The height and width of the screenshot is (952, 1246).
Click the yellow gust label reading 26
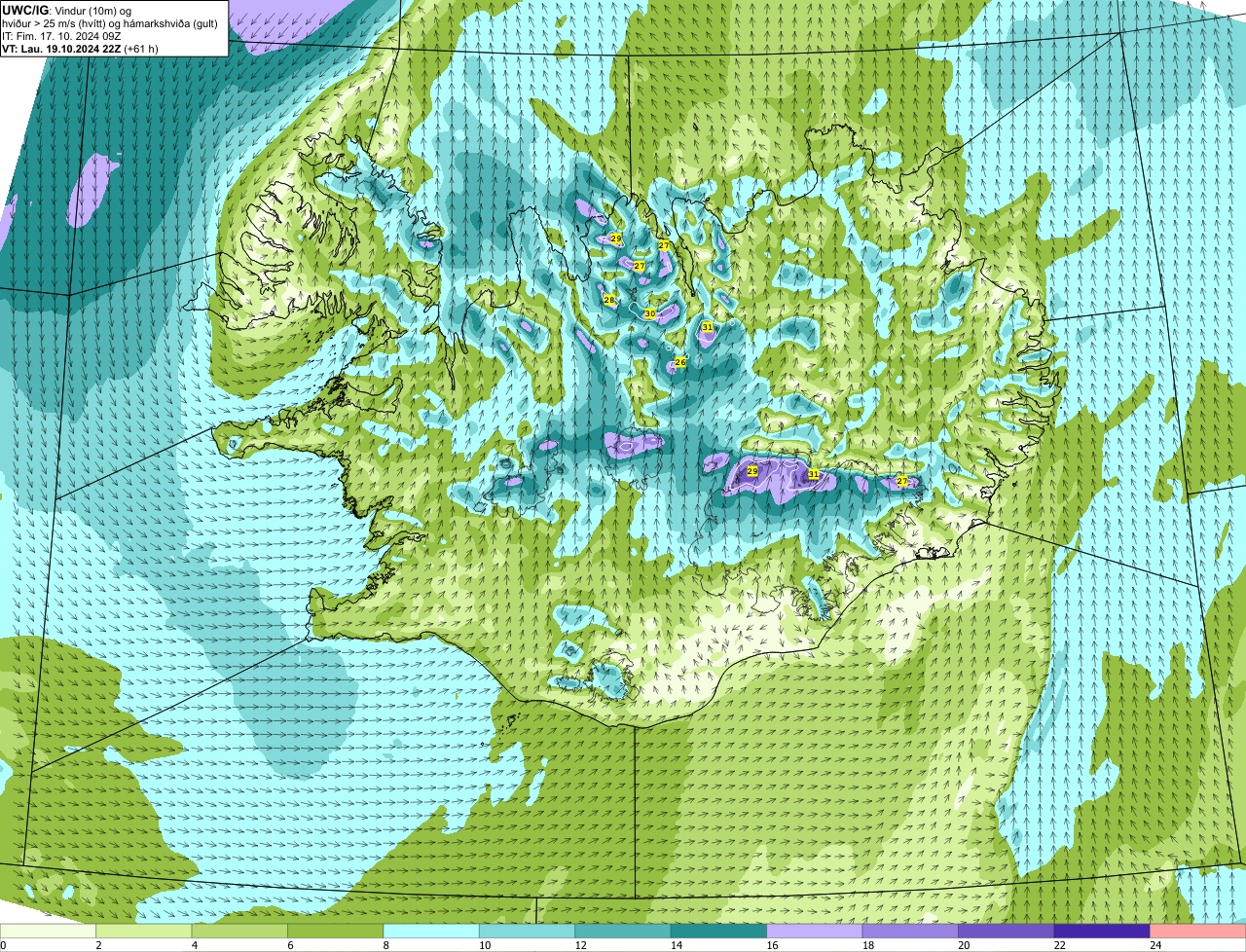[x=680, y=362]
